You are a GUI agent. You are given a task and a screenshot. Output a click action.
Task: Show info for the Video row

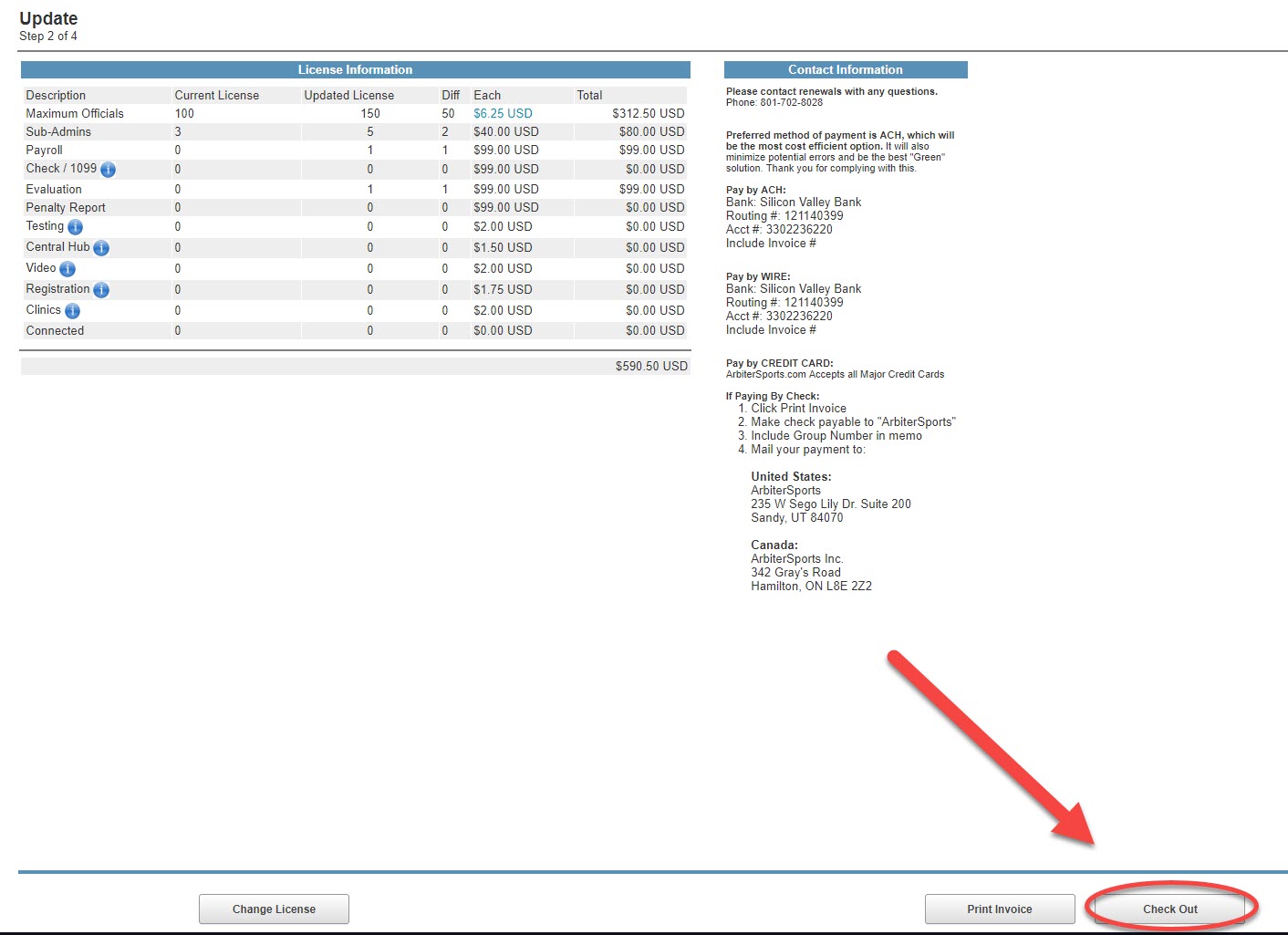tap(68, 269)
